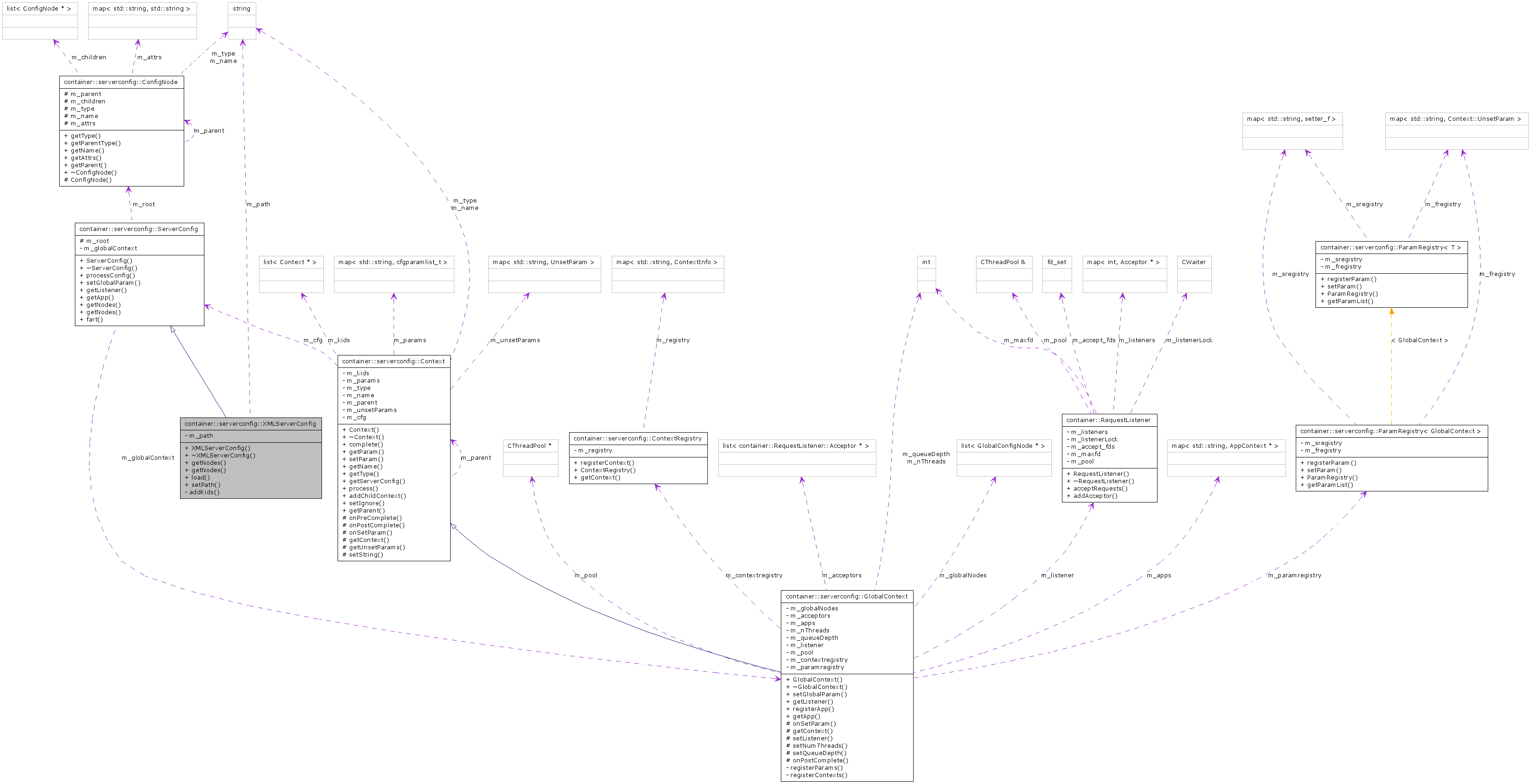Click the processConfig() method in ServerConfig
The height and width of the screenshot is (784, 1530).
107,276
